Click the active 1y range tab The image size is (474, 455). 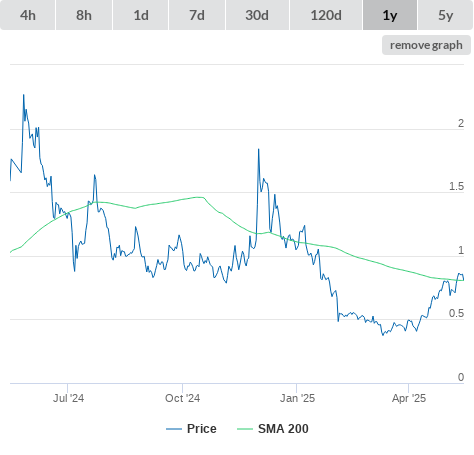point(390,15)
